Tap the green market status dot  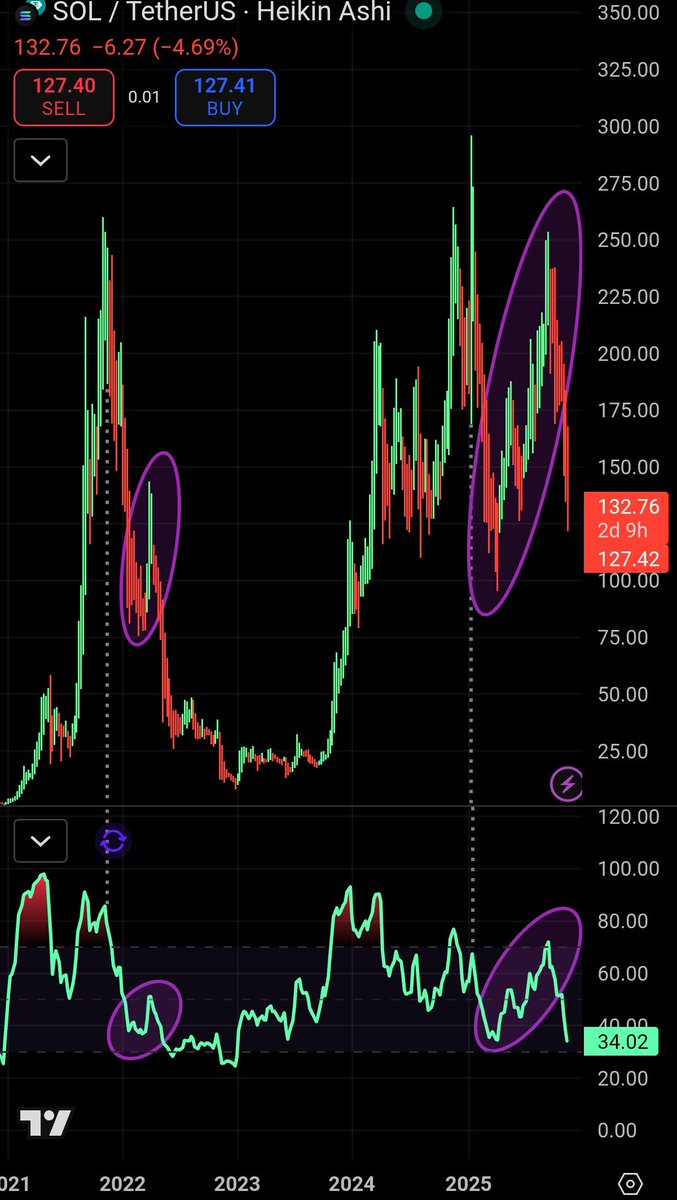424,11
